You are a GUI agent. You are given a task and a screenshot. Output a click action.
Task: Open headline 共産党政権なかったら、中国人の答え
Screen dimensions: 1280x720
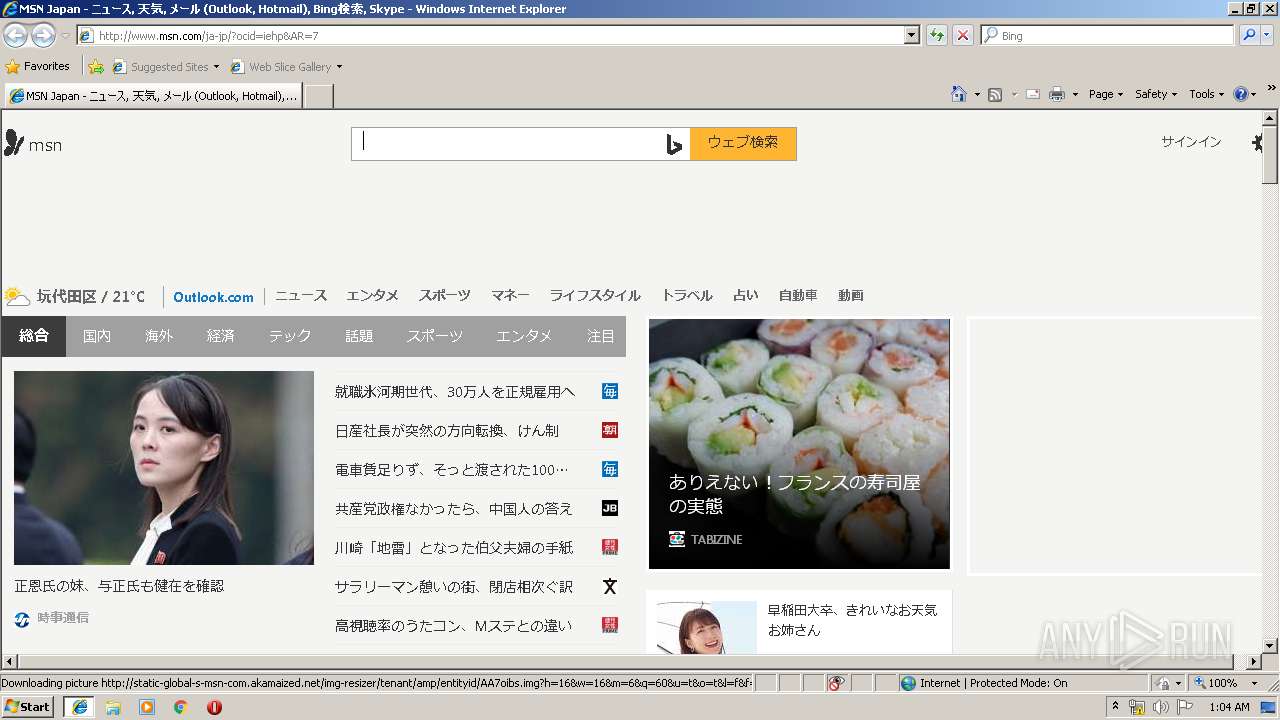454,508
